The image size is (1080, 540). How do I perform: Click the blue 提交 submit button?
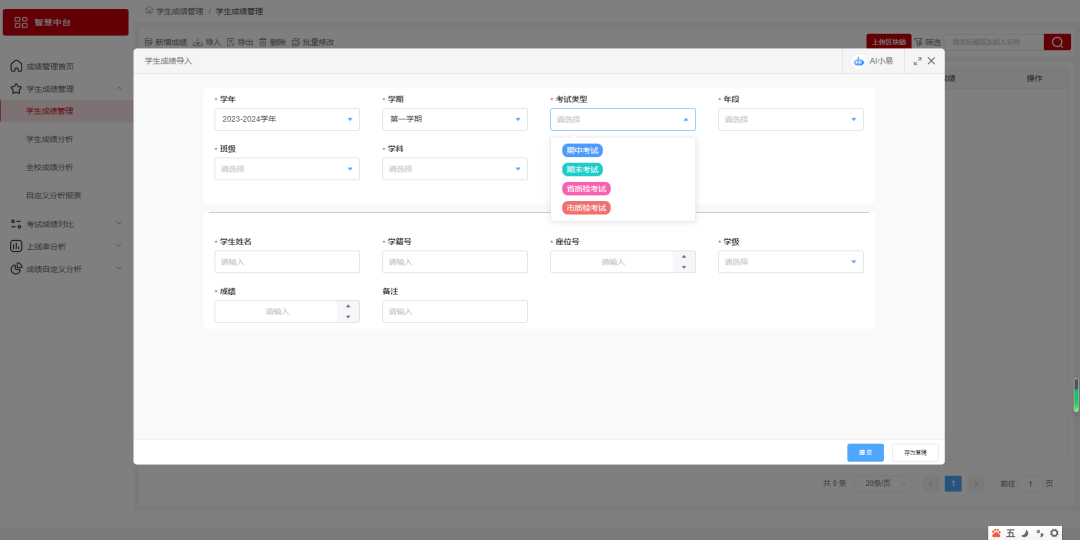click(865, 453)
